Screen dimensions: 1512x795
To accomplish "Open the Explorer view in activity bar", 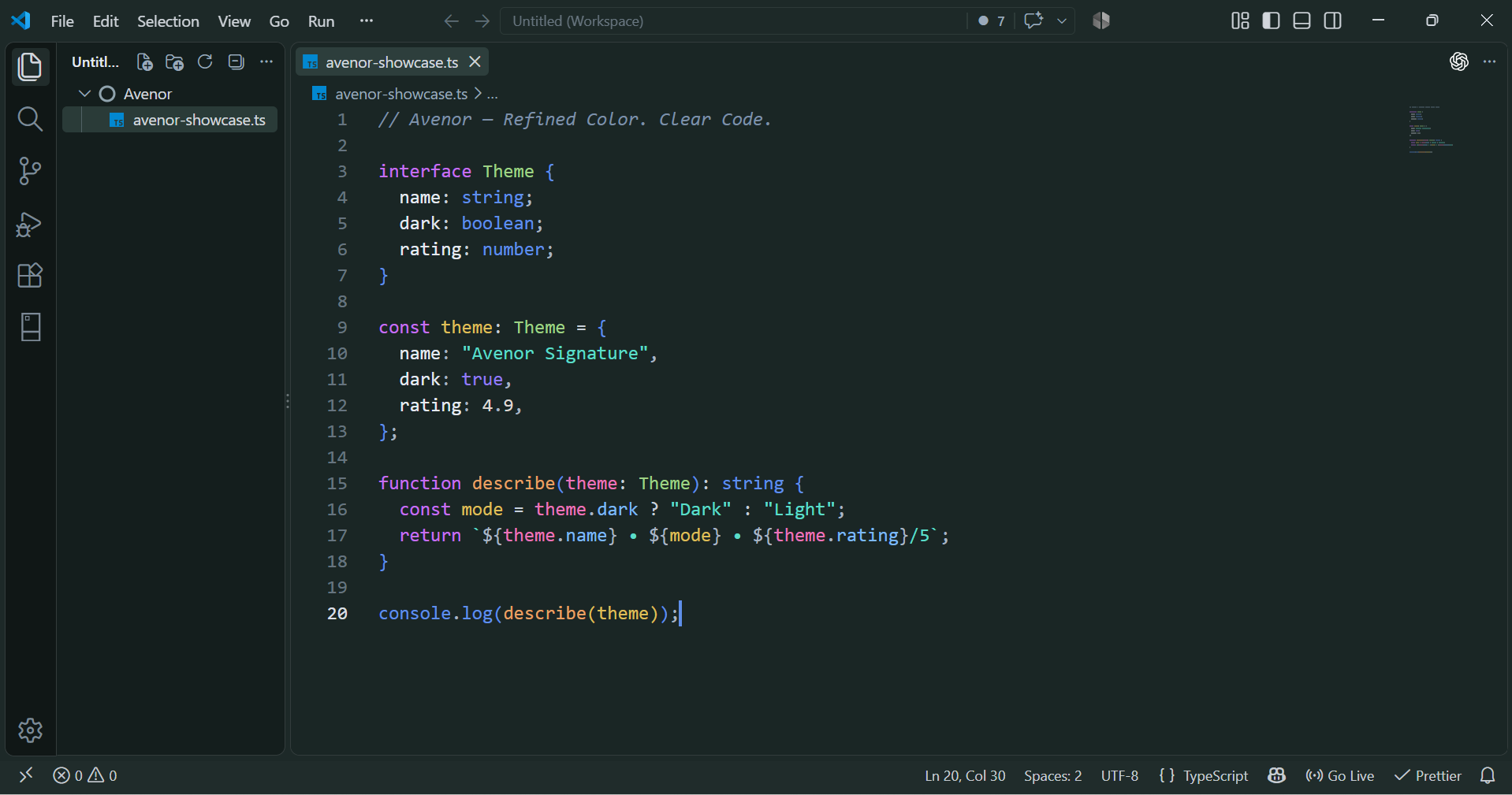I will [30, 67].
